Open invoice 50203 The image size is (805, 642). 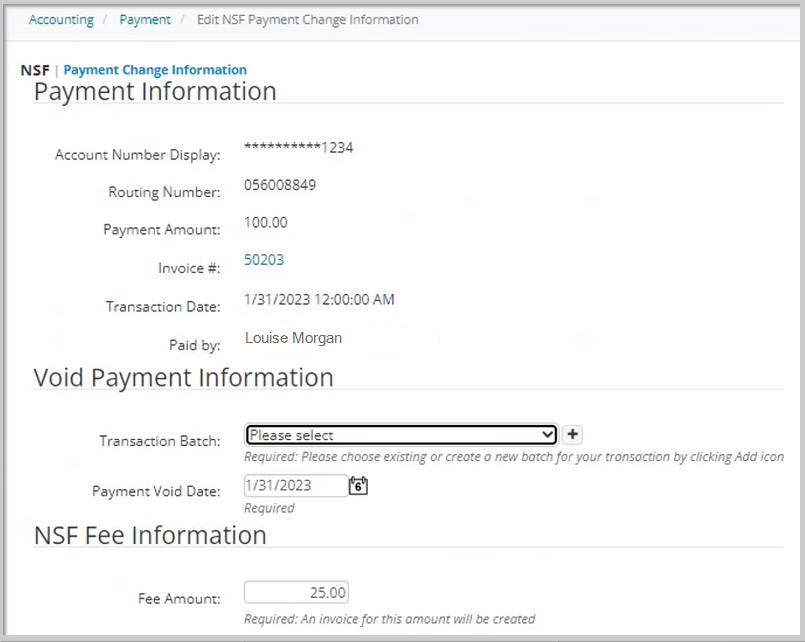coord(264,259)
